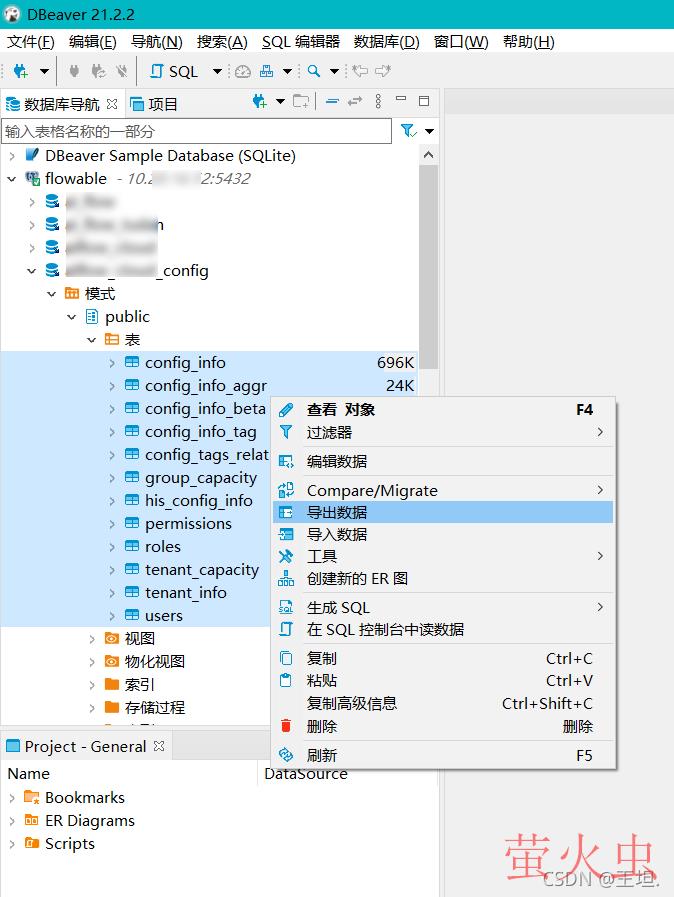Open the 过滤器 submenu
This screenshot has width=674, height=897.
[443, 432]
